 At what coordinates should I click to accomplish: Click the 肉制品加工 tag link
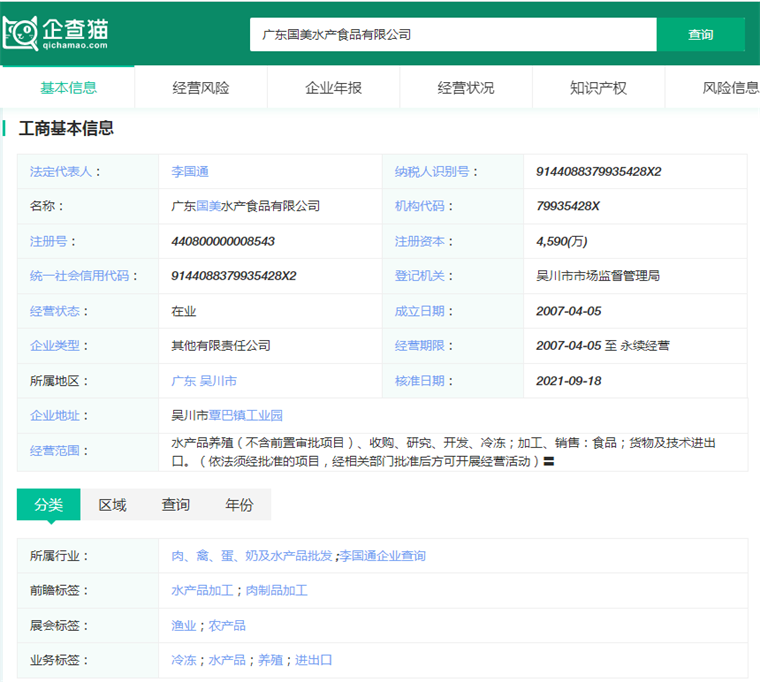[x=277, y=590]
